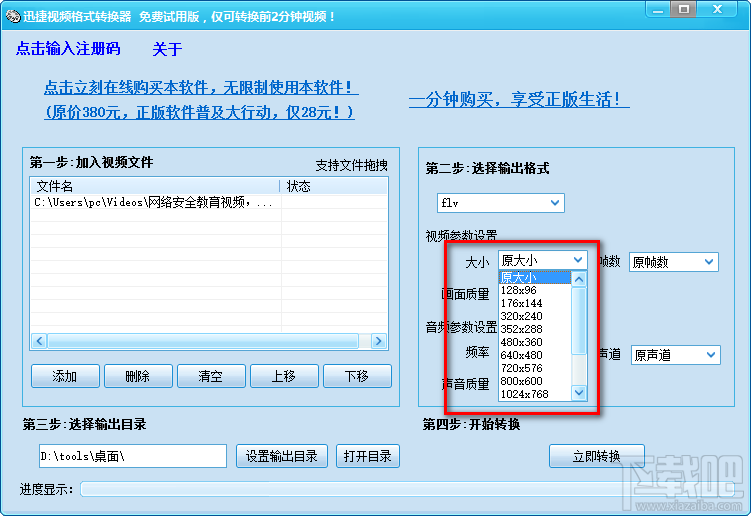751x516 pixels.
Task: Click the output directory field D:\tools\桌面\
Action: click(x=133, y=456)
